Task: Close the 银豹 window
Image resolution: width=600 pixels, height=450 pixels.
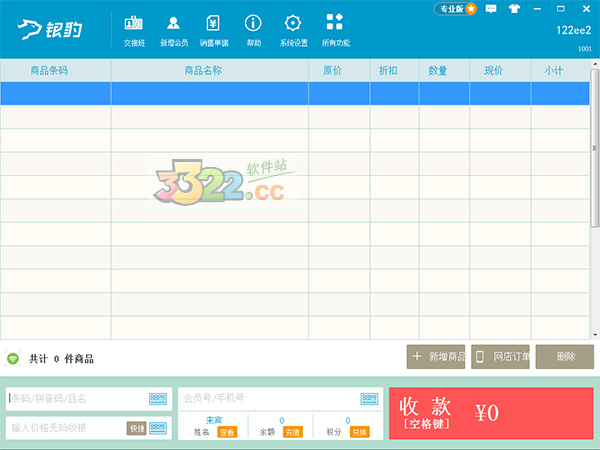Action: [x=586, y=8]
